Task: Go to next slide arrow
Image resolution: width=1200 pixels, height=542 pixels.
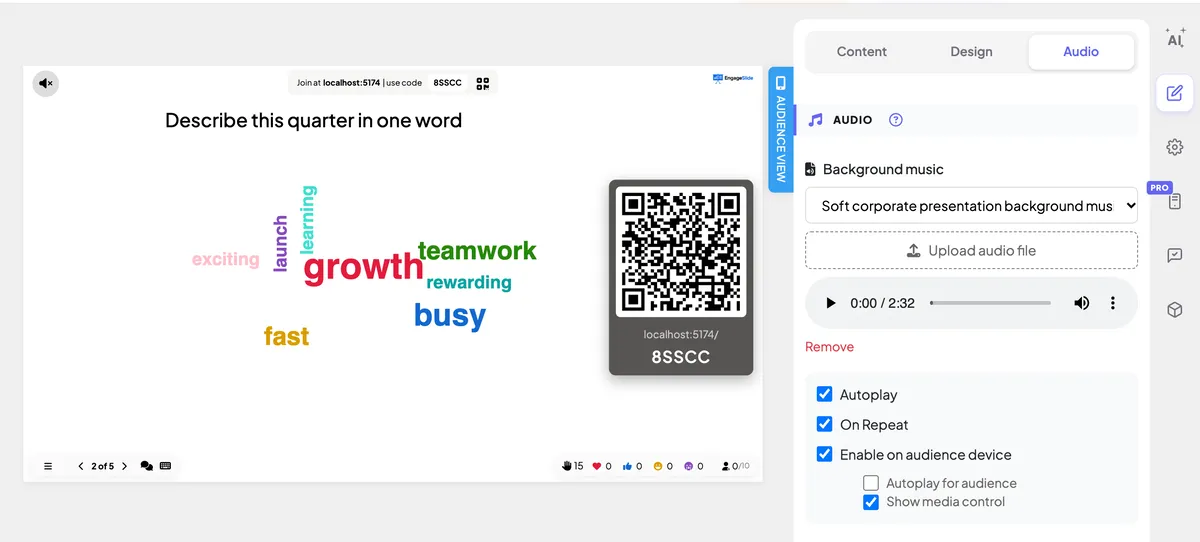Action: tap(124, 466)
